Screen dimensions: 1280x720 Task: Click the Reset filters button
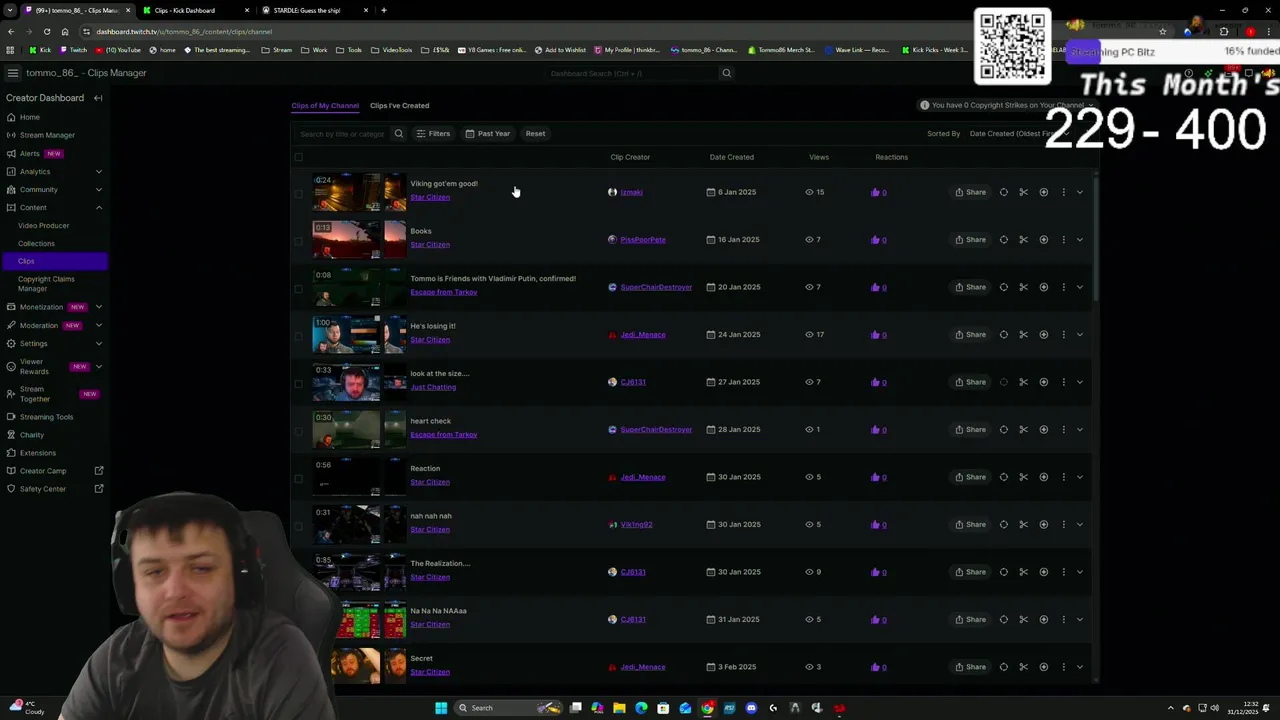[535, 133]
